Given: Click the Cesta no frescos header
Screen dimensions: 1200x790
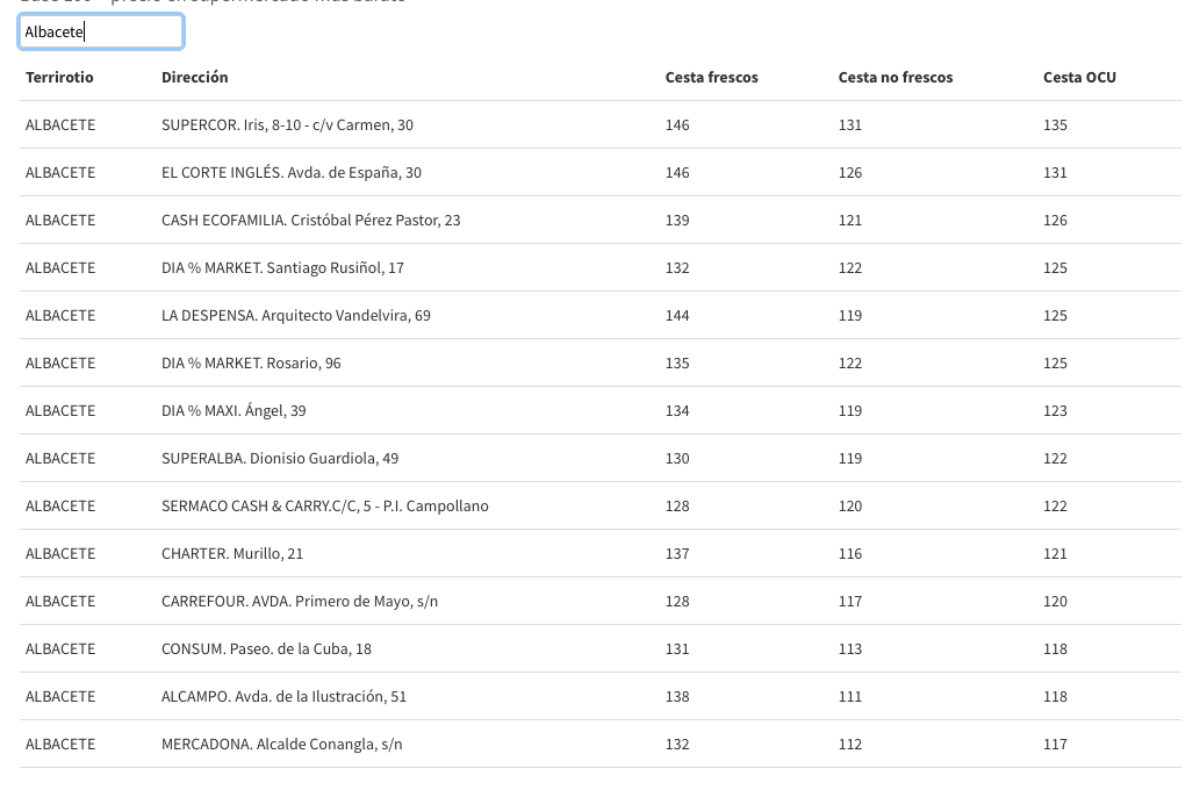Looking at the screenshot, I should click(x=895, y=77).
